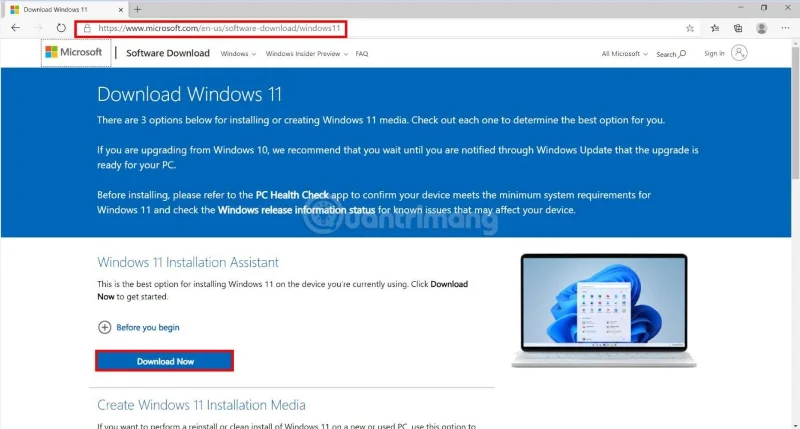Click the Windows 11 laptop image
Image resolution: width=800 pixels, height=429 pixels.
click(x=604, y=310)
